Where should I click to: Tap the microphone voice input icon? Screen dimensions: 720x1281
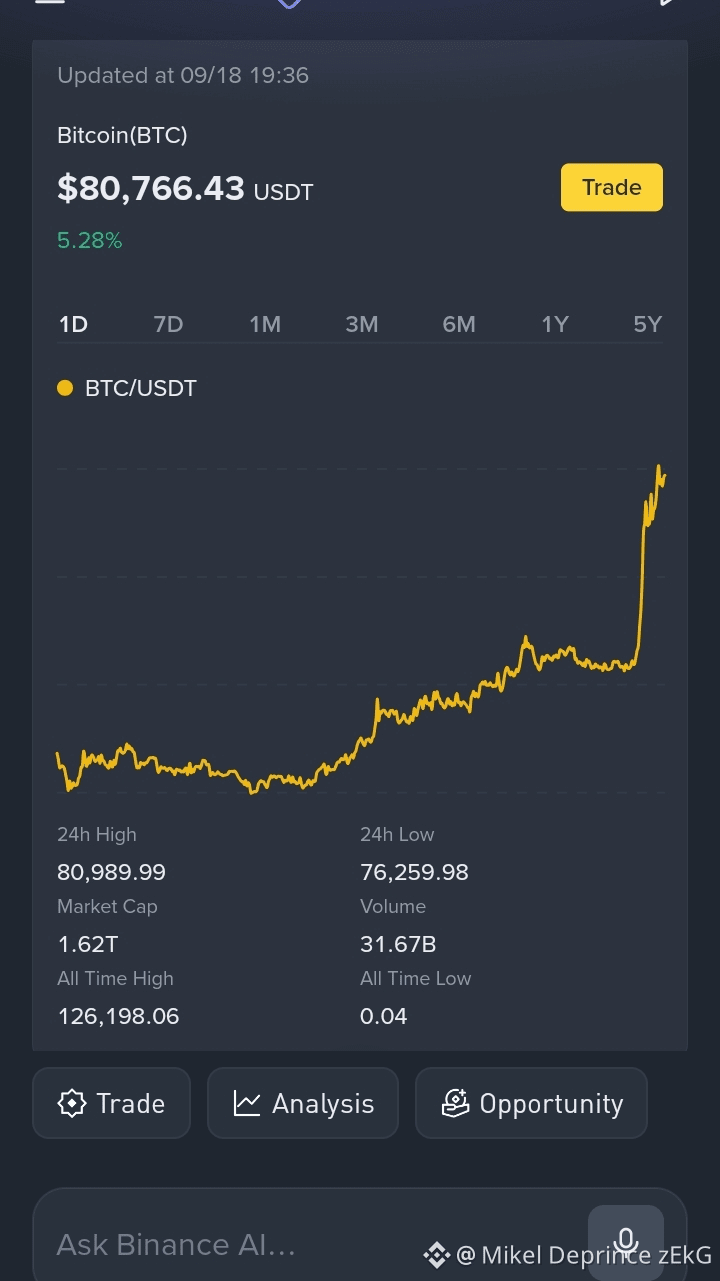tap(626, 1242)
